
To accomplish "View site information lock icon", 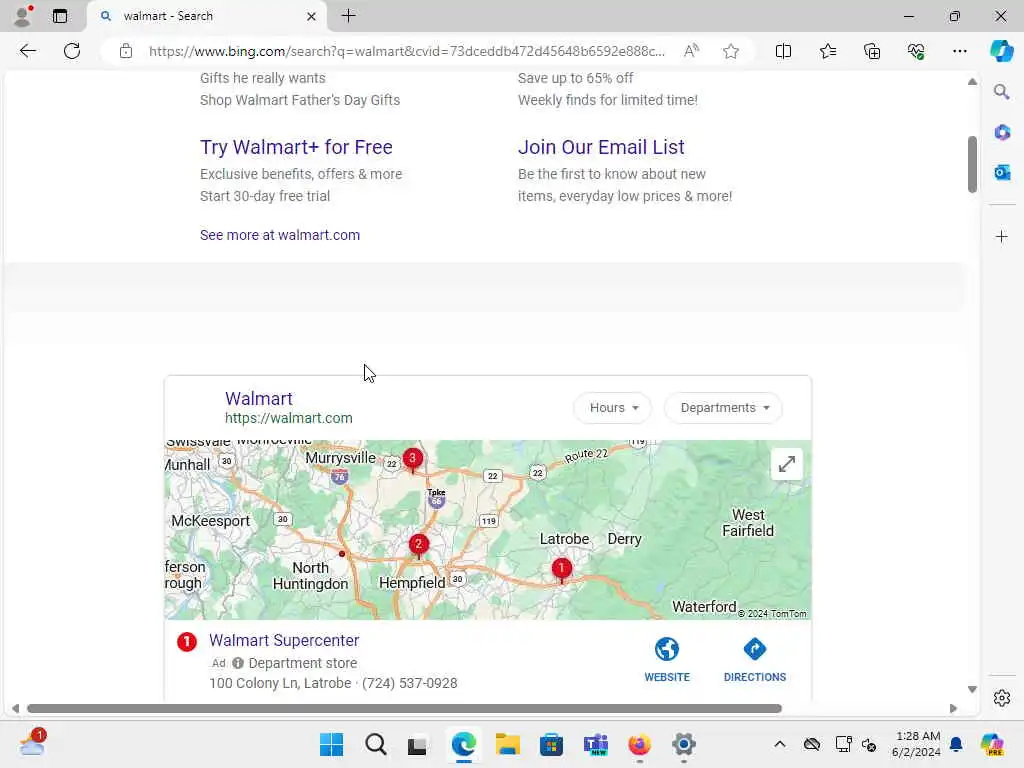I will coord(126,51).
